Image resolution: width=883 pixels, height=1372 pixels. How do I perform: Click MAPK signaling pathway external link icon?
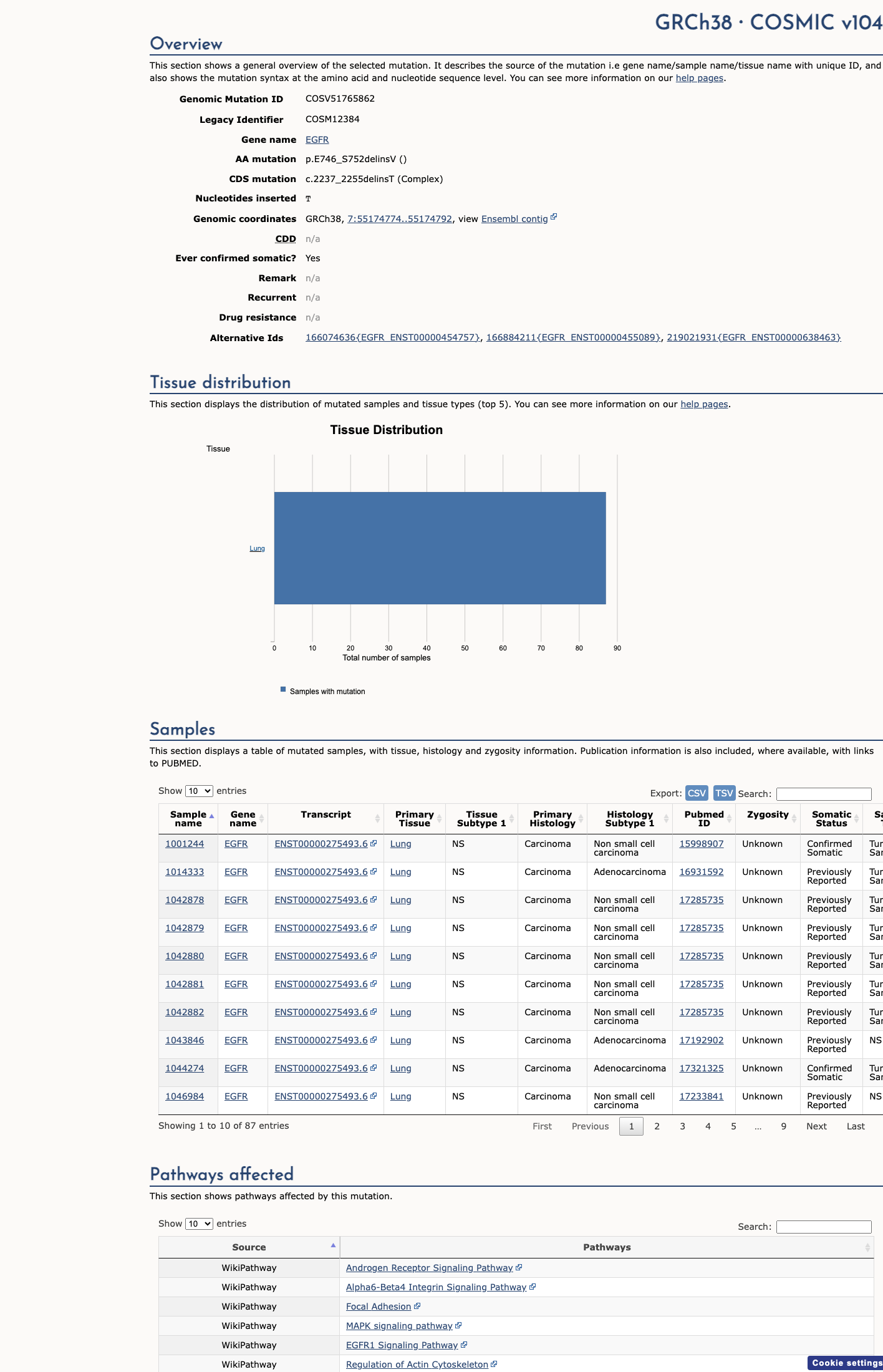pyautogui.click(x=458, y=1325)
